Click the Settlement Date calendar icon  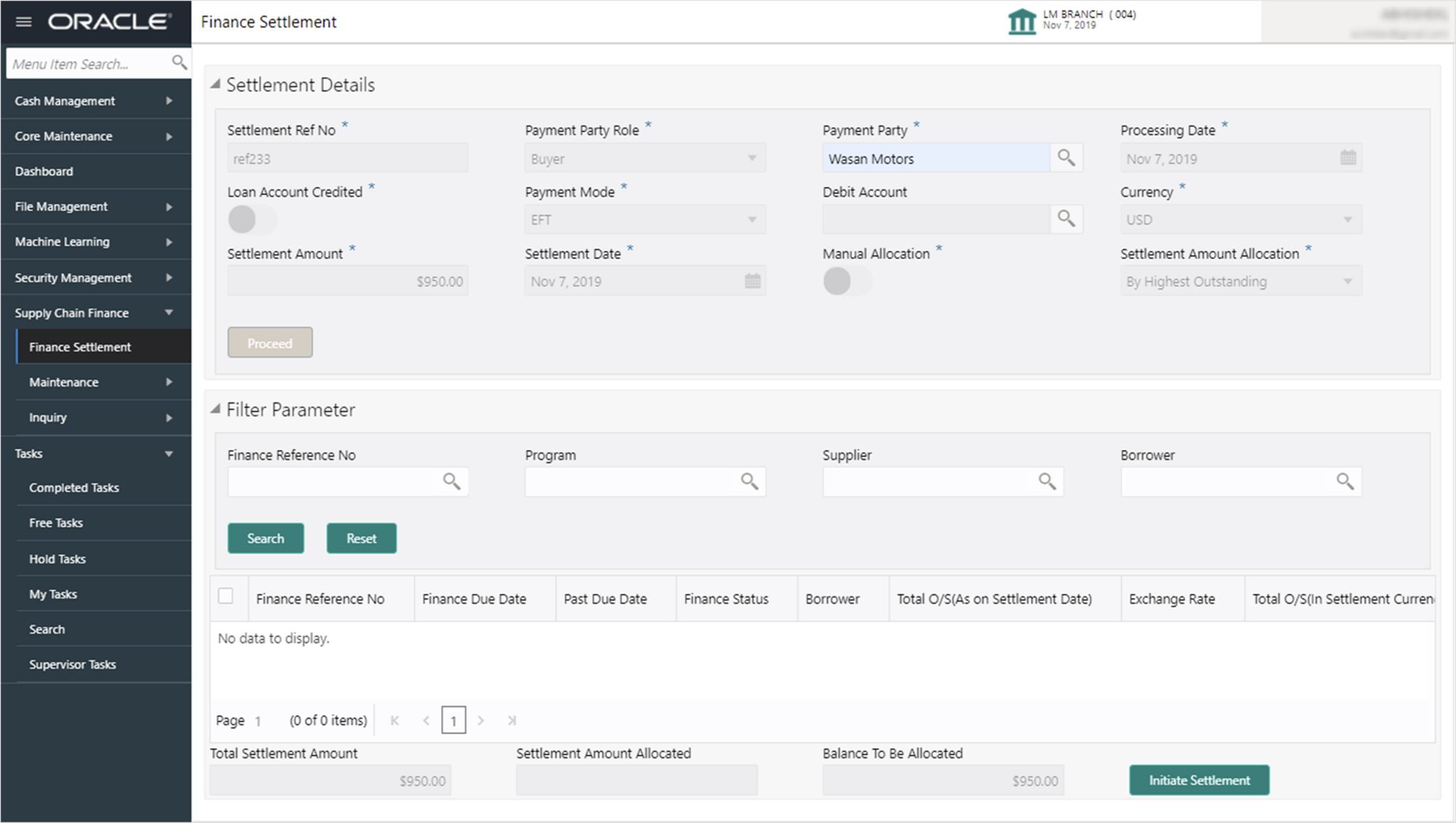point(753,281)
